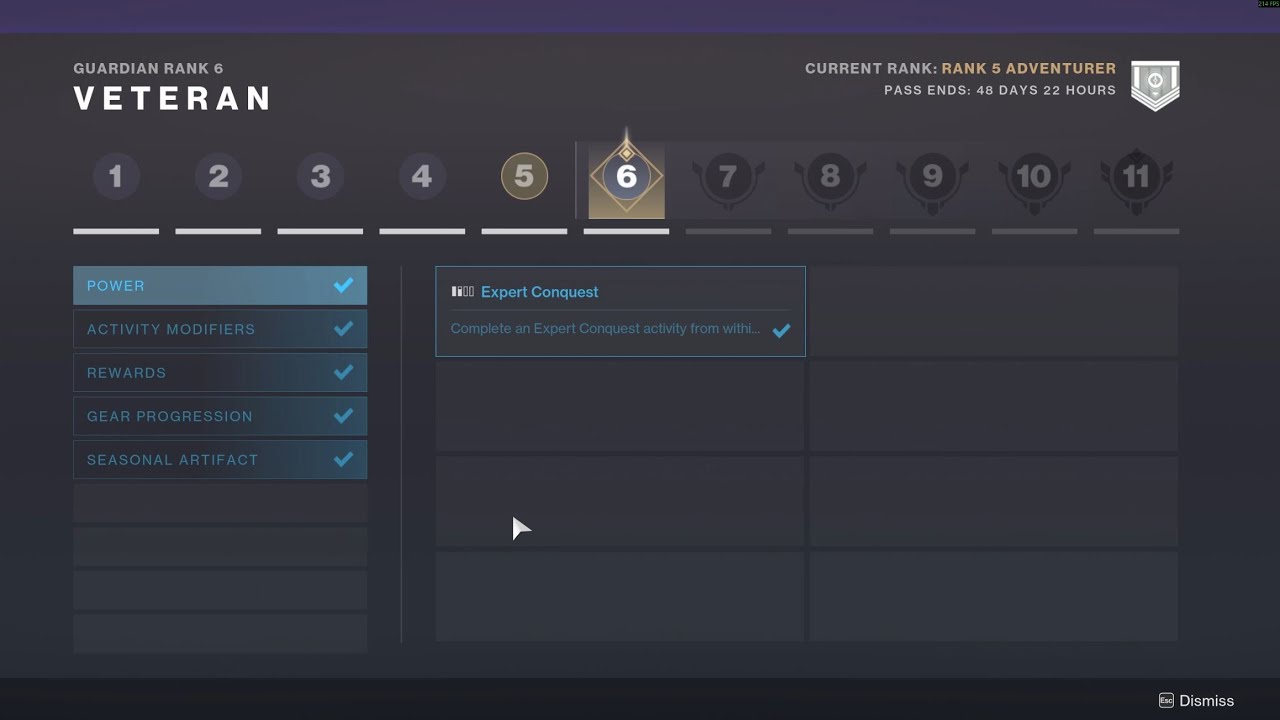The width and height of the screenshot is (1280, 720).
Task: Select locked Guardian Rank 11 icon
Action: pyautogui.click(x=1136, y=179)
